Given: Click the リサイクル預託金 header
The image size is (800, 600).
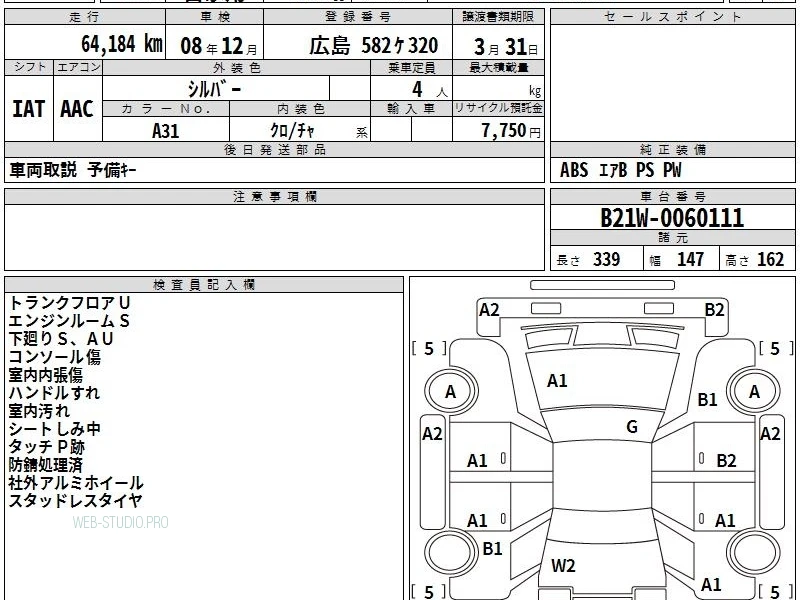Looking at the screenshot, I should [x=498, y=108].
